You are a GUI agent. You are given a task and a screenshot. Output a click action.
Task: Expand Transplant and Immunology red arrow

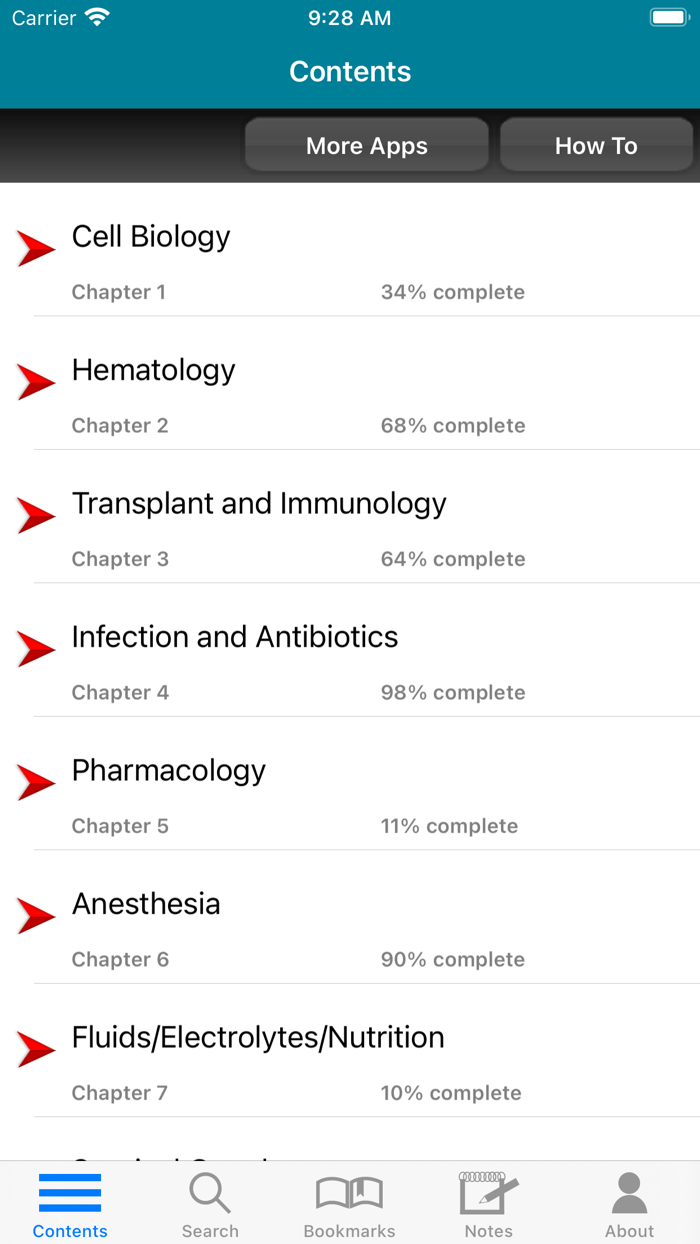pos(36,515)
